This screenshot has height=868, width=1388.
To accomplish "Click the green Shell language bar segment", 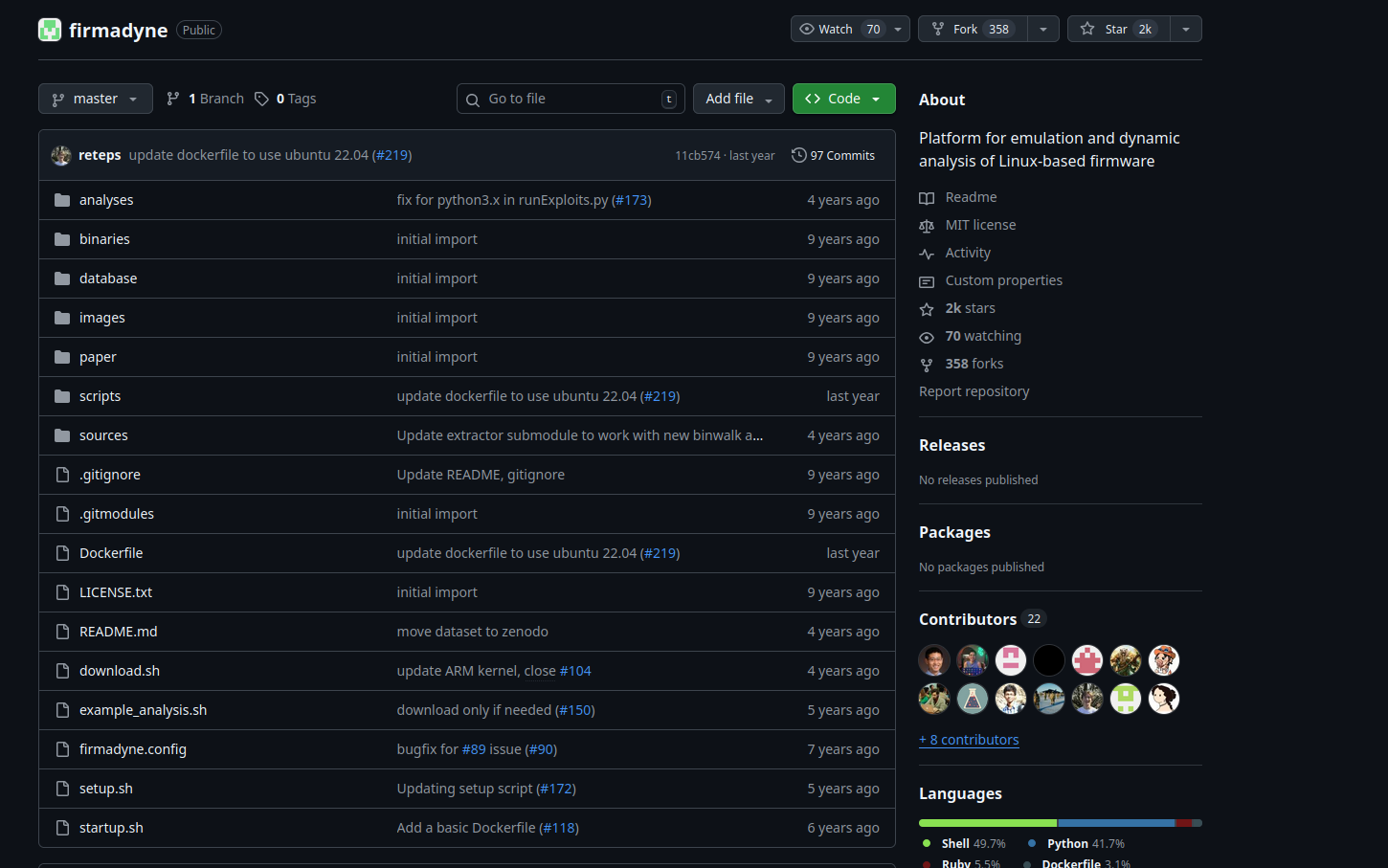I will (987, 823).
